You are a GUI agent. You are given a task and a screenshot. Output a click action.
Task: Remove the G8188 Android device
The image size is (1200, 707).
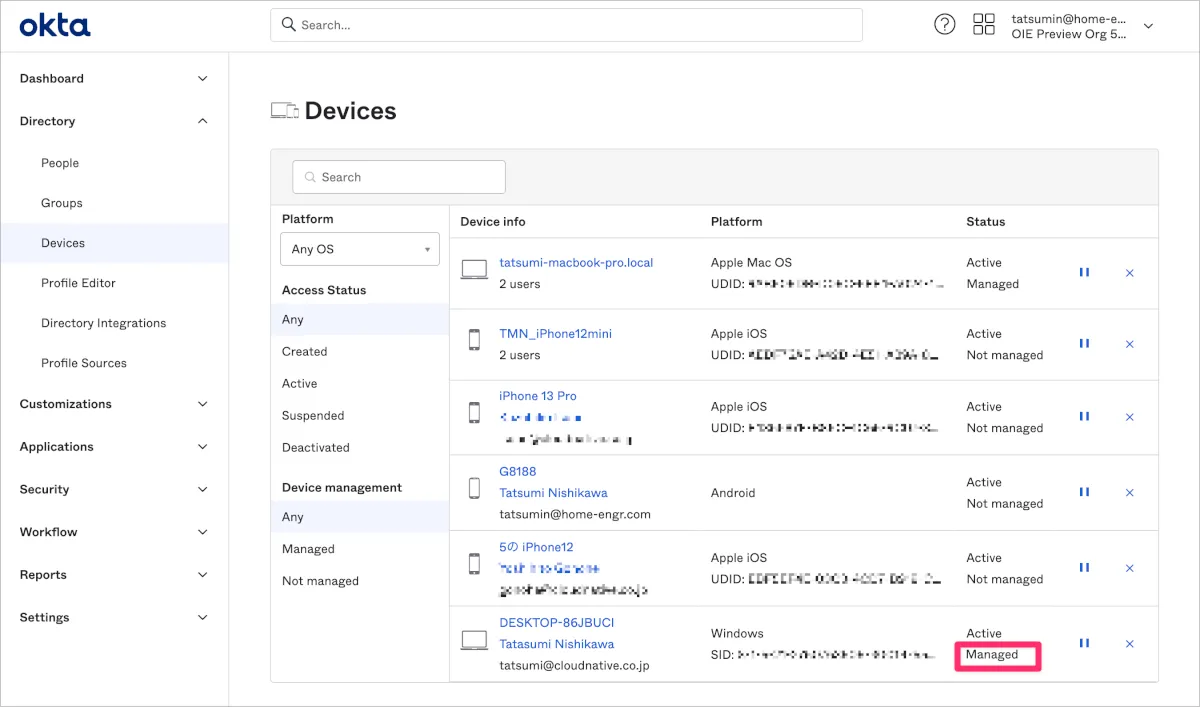[1130, 493]
